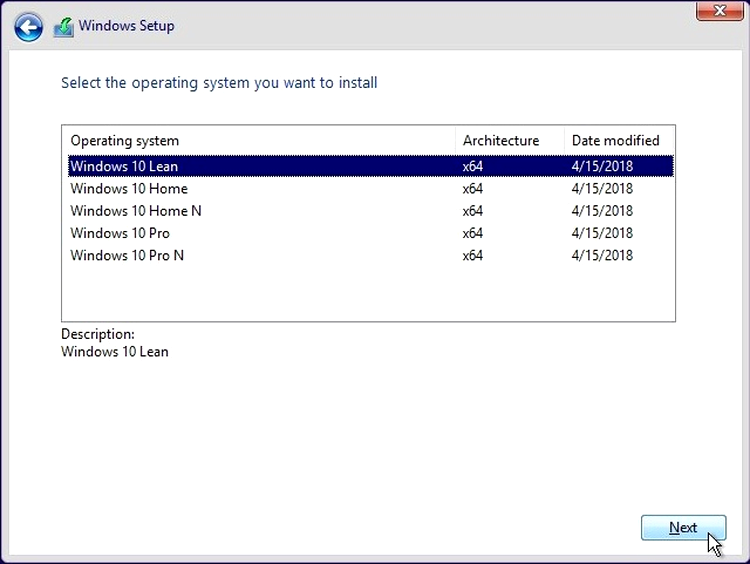Click the 4/15/2018 date in the Lean row

602,166
